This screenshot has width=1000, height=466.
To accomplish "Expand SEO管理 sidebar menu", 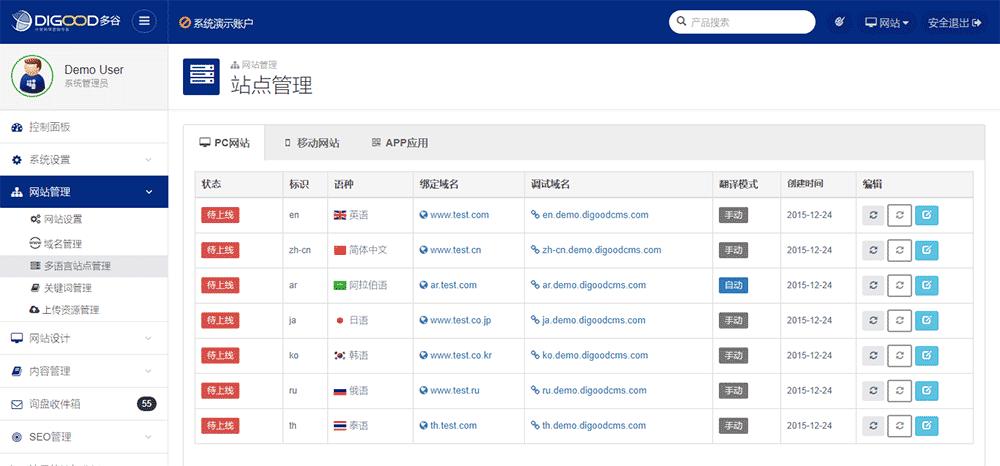I will point(84,437).
